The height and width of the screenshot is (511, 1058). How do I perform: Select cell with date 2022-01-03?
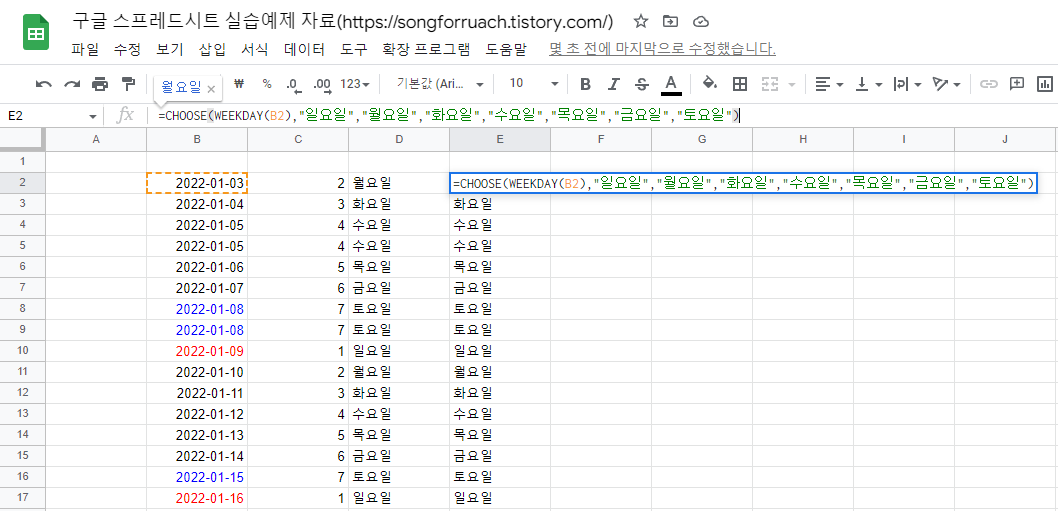(x=197, y=183)
